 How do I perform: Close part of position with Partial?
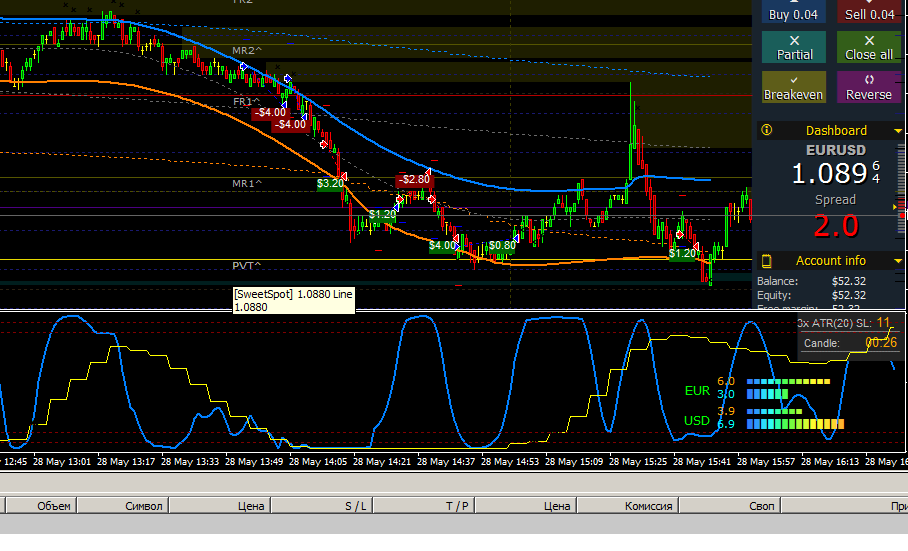tap(794, 47)
